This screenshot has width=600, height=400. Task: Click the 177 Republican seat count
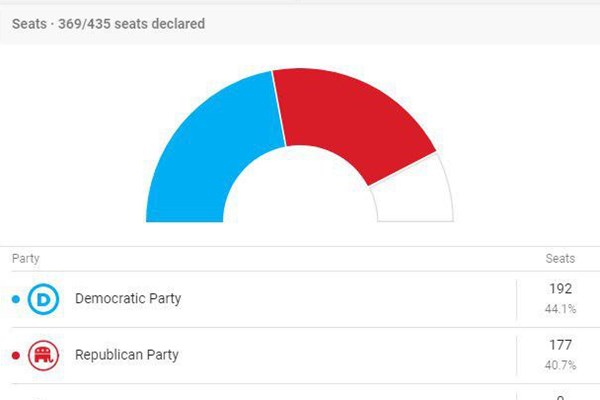click(560, 345)
